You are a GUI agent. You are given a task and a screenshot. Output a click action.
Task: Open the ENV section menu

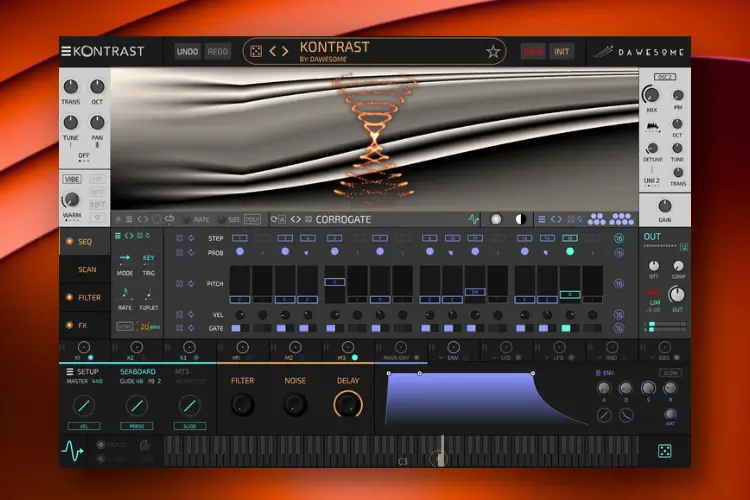tap(598, 373)
